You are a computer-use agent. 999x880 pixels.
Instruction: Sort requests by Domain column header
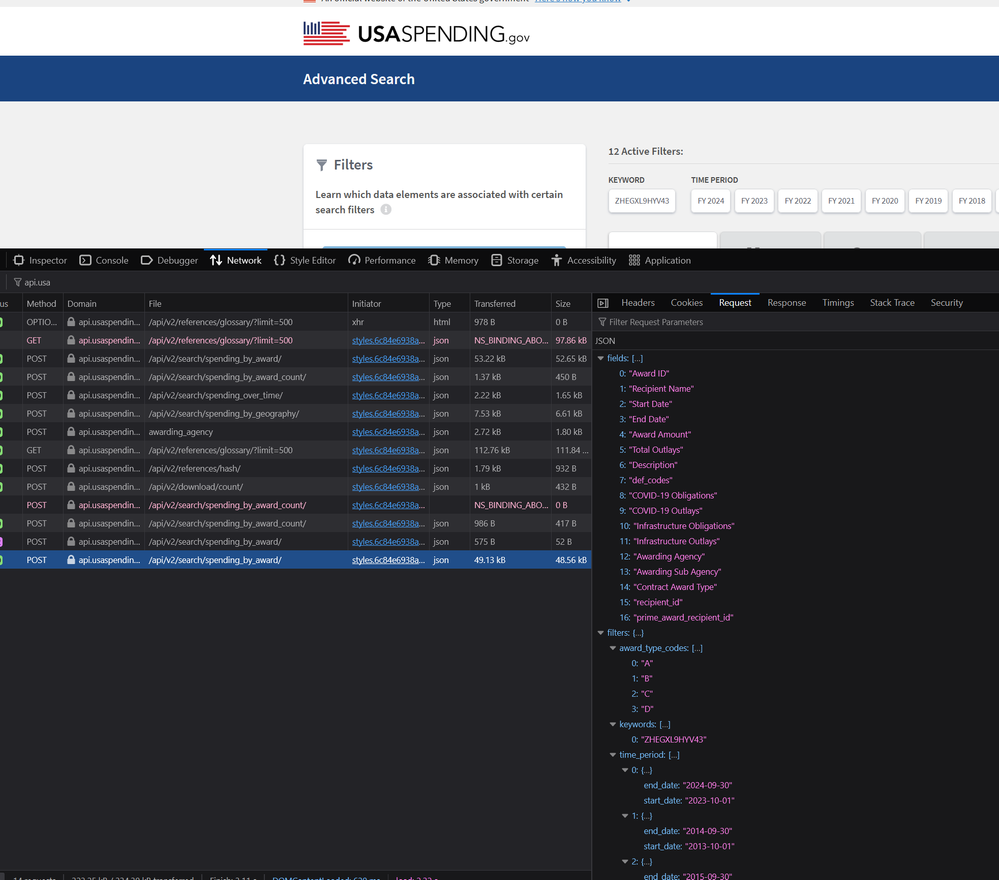click(104, 304)
